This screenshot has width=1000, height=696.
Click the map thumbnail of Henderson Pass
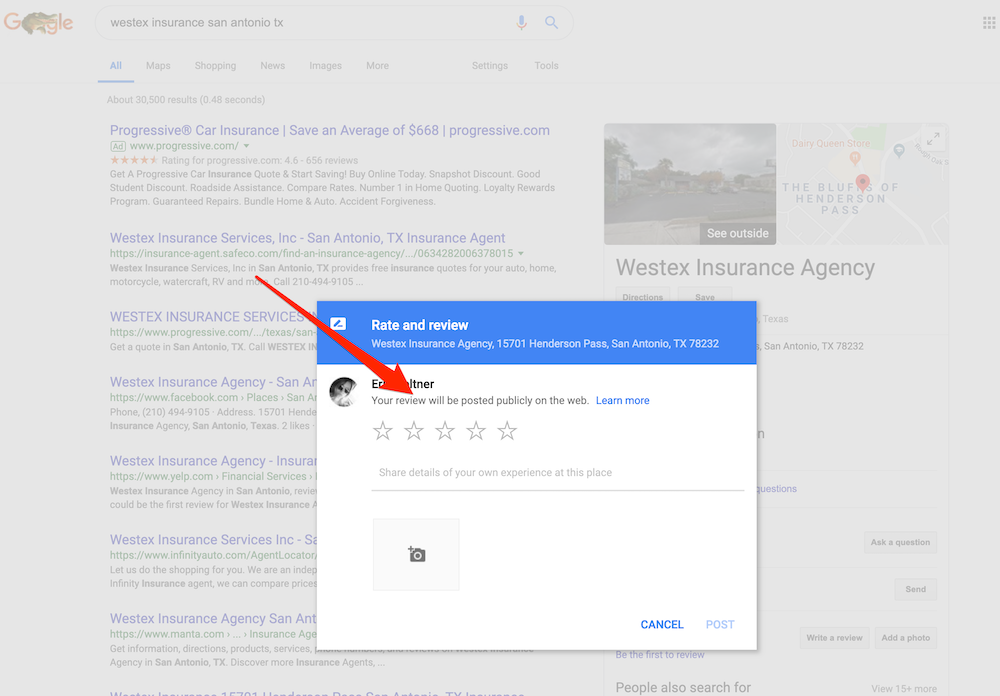pos(862,184)
